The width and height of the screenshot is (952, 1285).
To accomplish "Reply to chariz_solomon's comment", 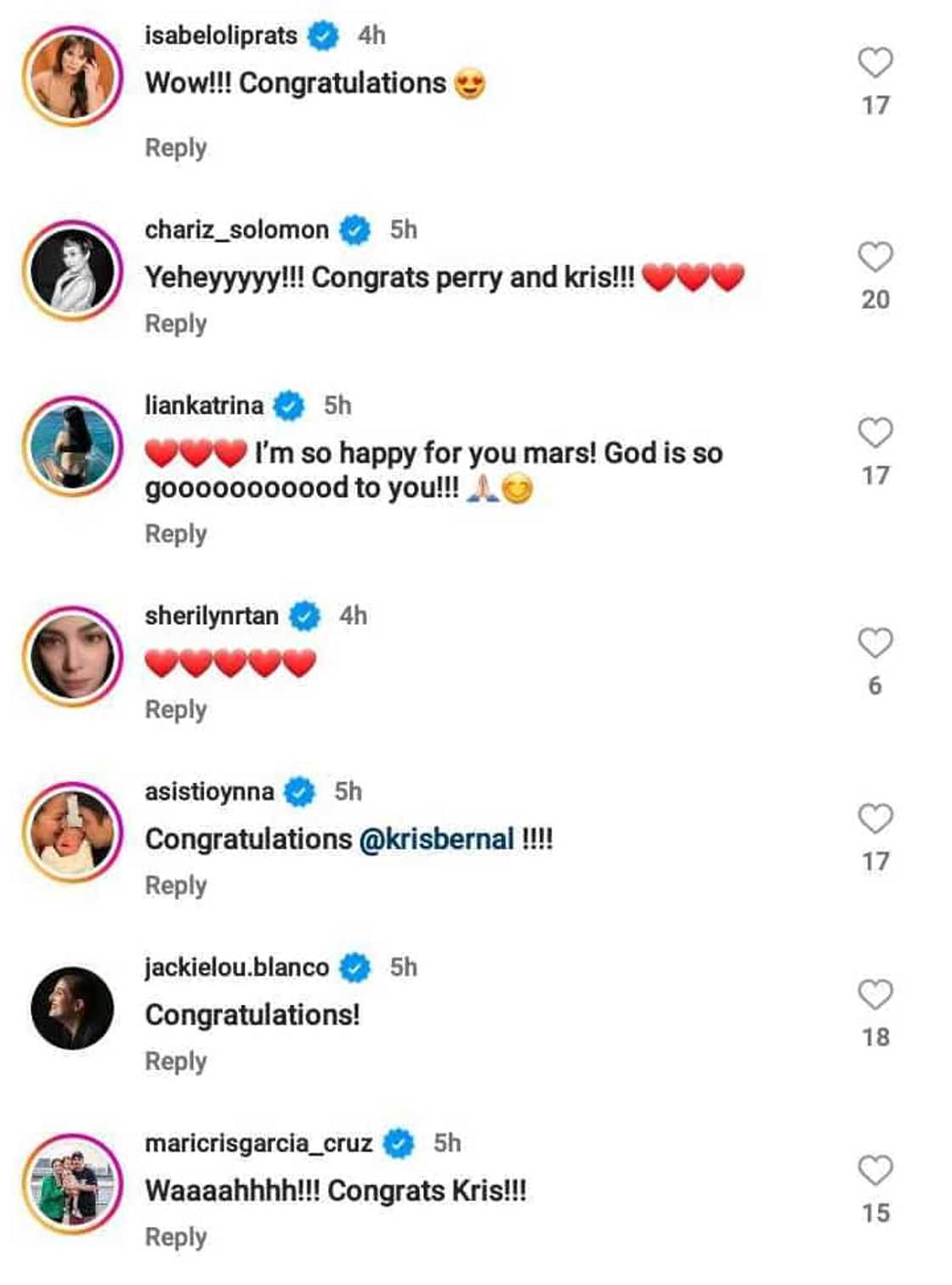I will coord(176,324).
